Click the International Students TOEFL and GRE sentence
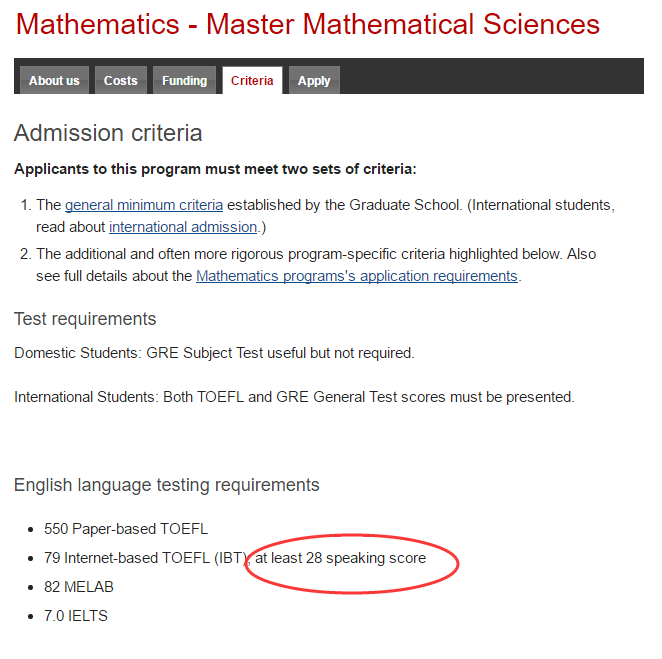The image size is (662, 659). 294,397
